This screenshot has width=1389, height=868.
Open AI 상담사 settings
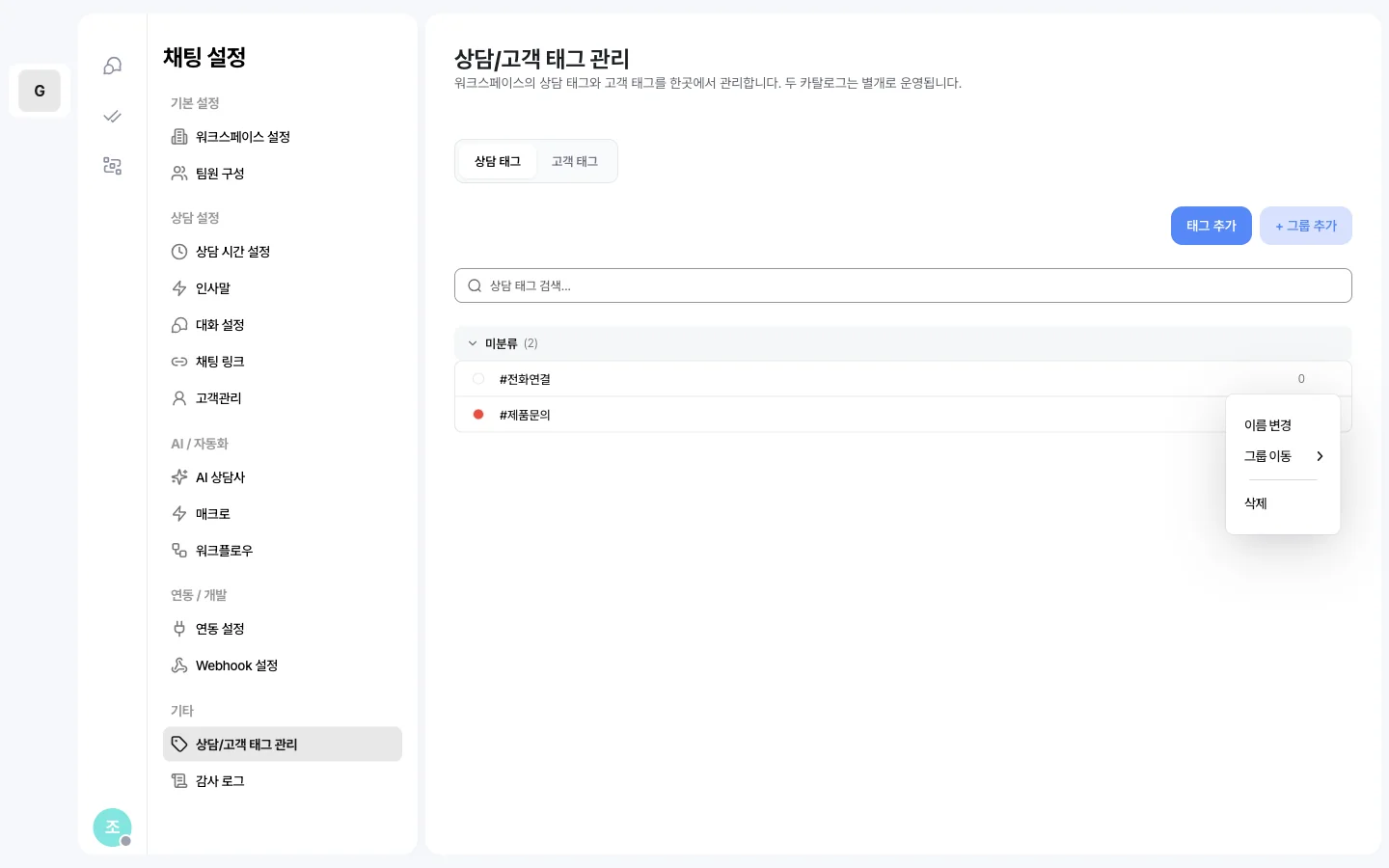click(x=283, y=477)
